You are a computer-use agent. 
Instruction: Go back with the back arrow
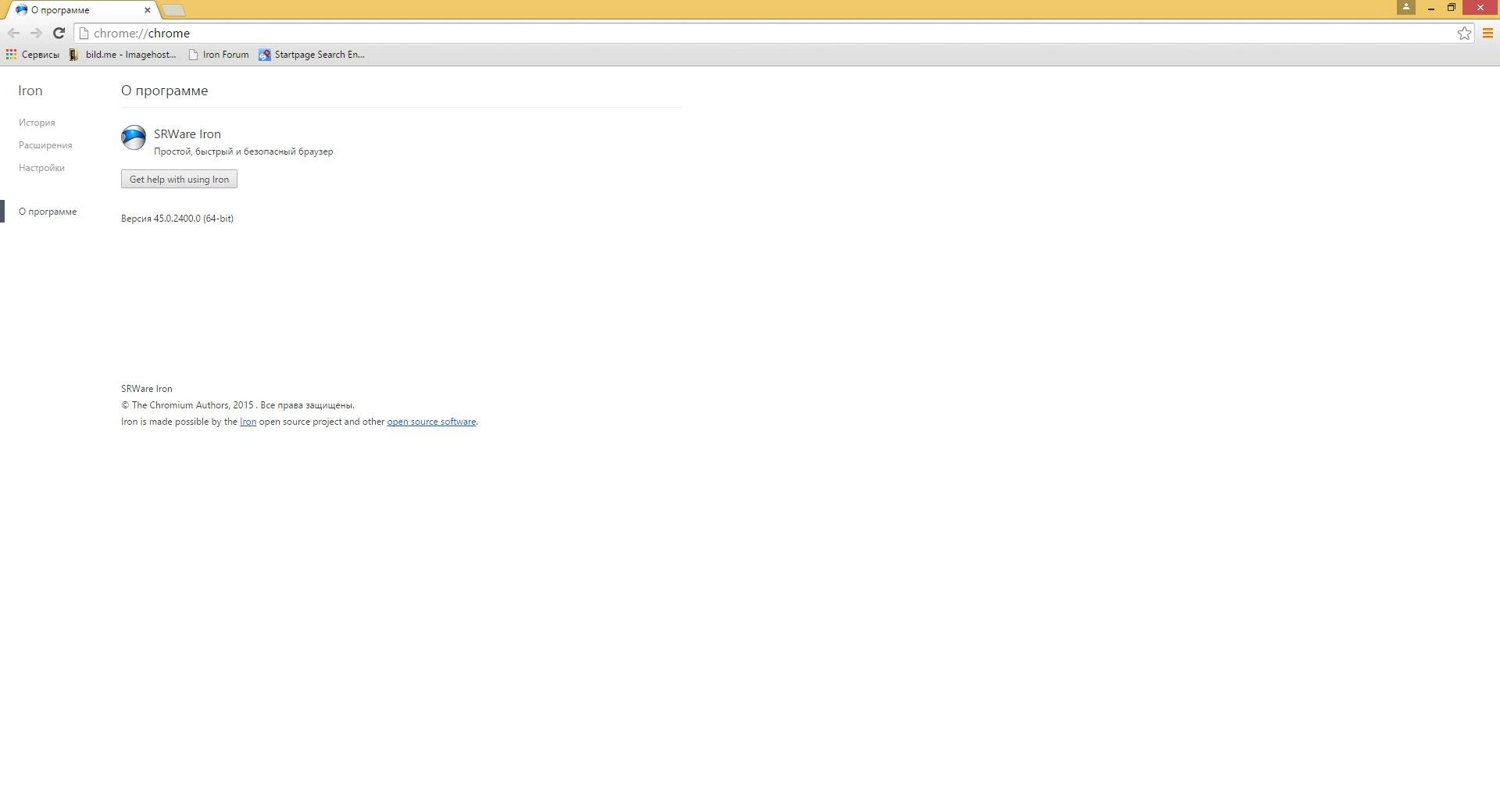click(x=13, y=33)
